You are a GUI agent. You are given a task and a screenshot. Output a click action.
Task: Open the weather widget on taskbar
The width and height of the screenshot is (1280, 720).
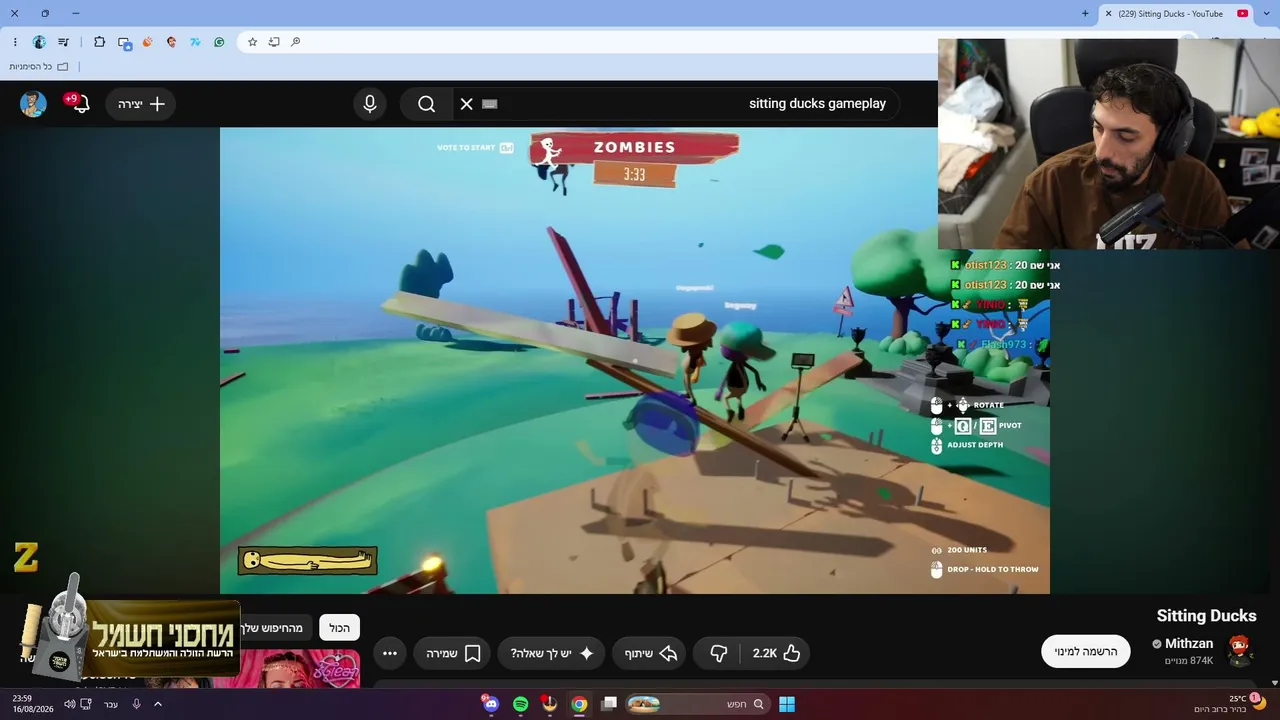pos(1232,704)
